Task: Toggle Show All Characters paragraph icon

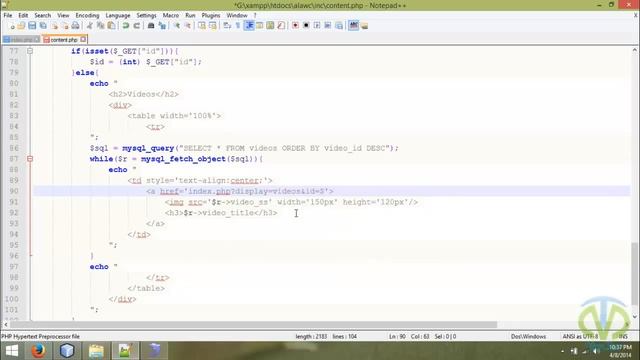Action: coord(238,26)
